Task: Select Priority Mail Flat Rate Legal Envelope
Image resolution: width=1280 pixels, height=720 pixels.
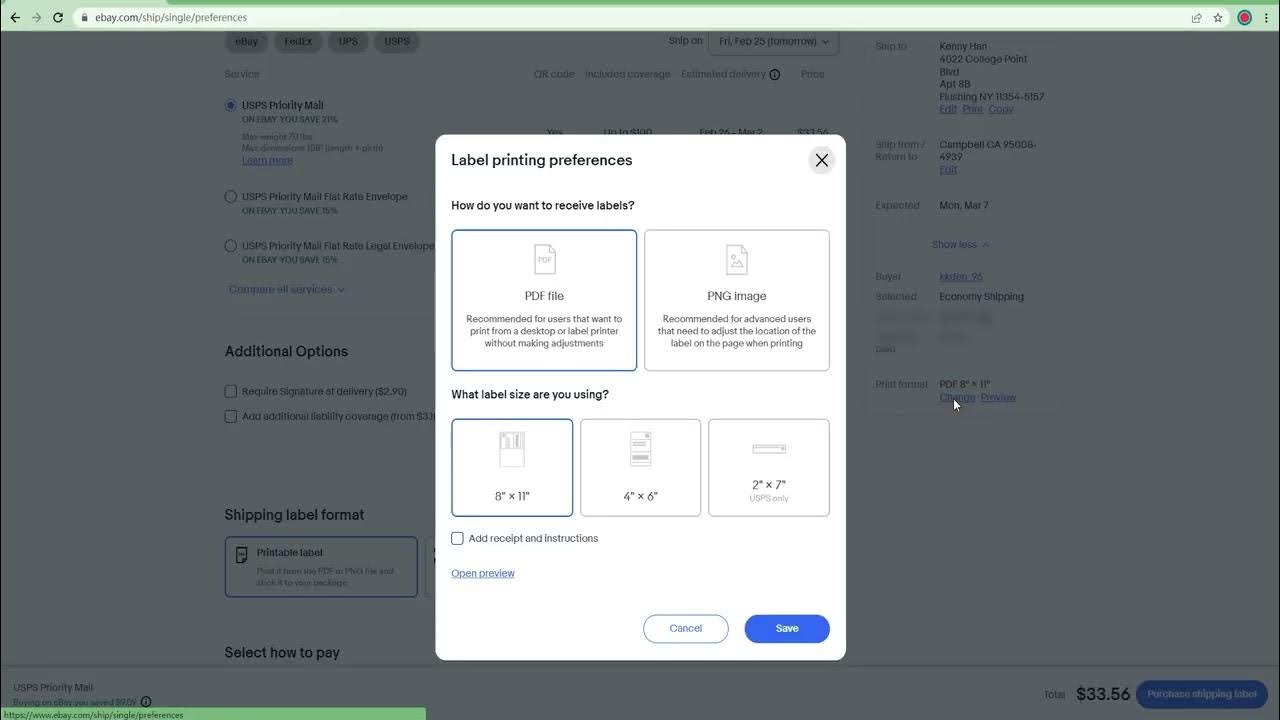Action: (231, 246)
